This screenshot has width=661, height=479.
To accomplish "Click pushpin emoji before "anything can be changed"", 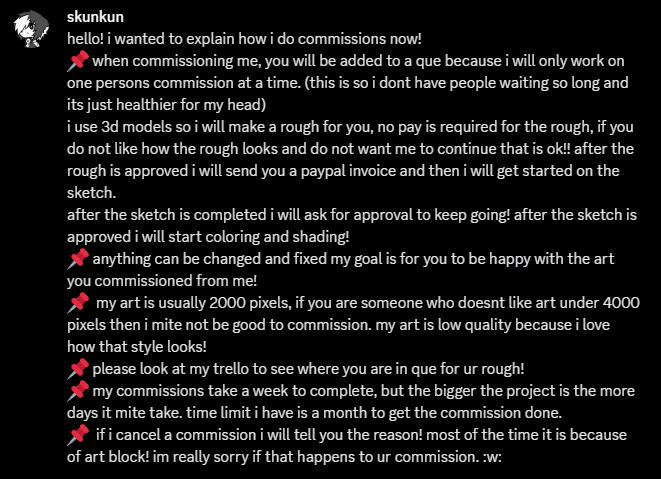I will point(78,259).
